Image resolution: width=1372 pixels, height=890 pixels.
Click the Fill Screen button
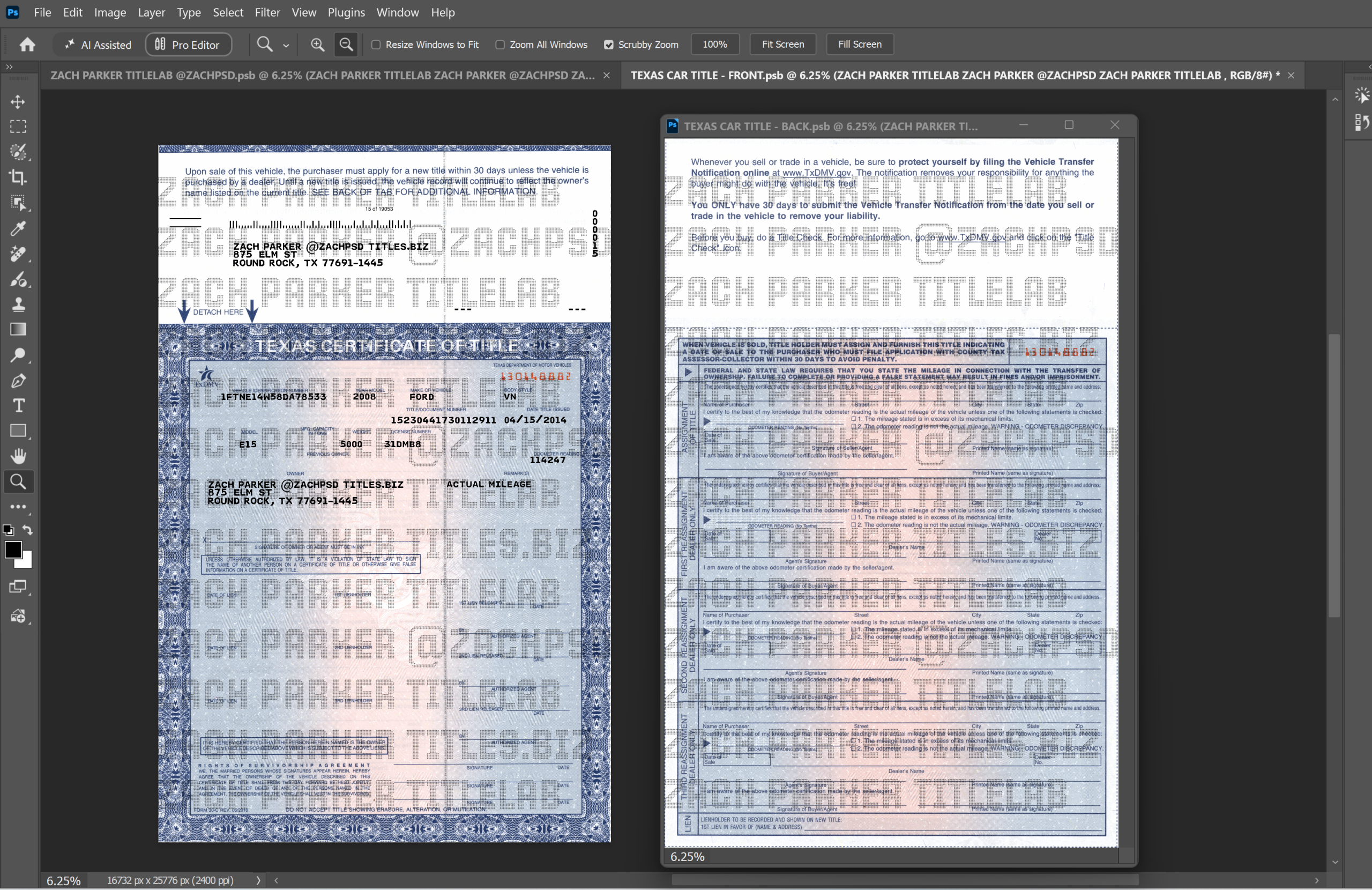(x=860, y=44)
